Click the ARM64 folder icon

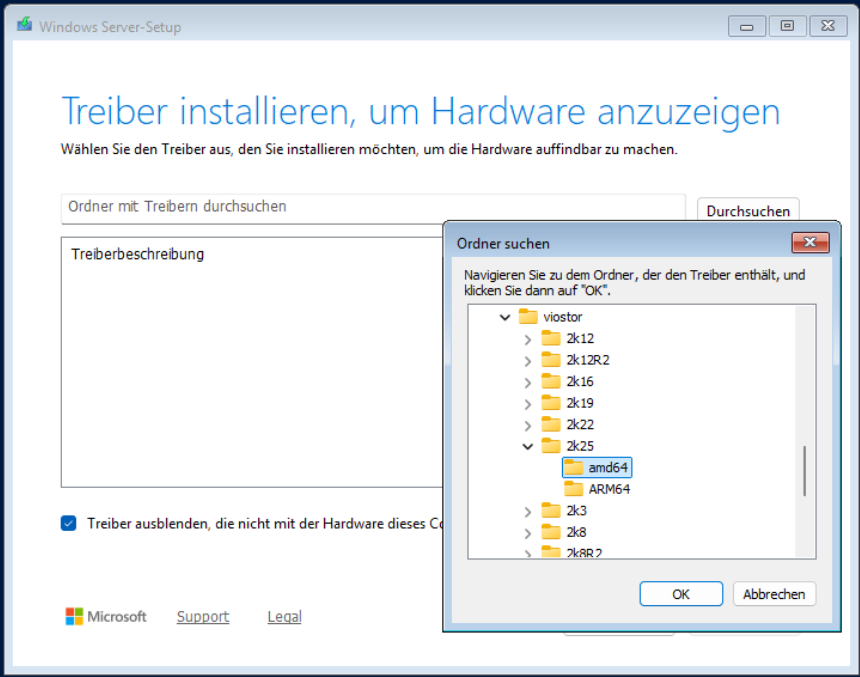573,489
